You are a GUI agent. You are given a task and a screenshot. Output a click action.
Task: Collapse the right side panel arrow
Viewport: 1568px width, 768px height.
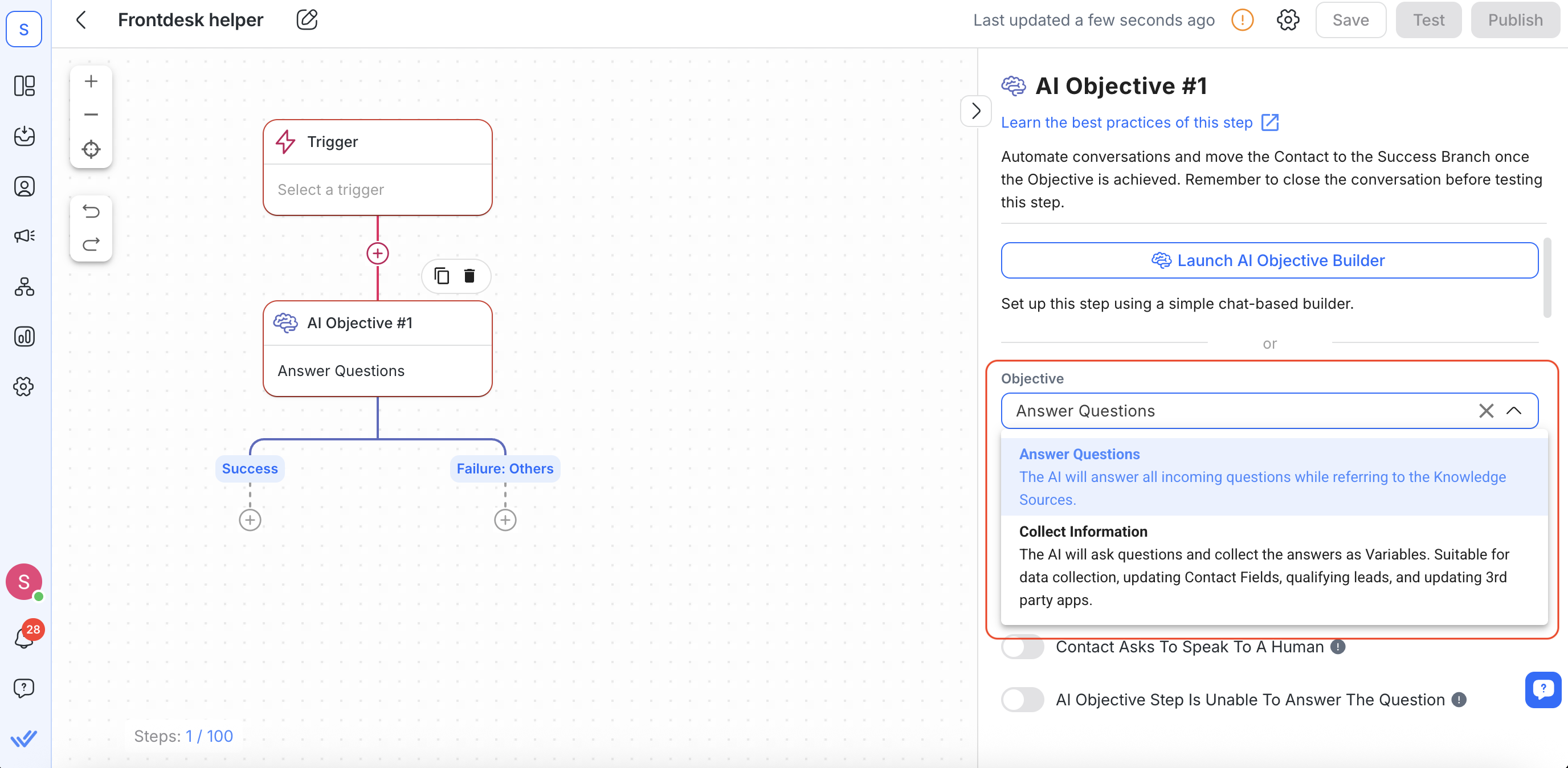[x=975, y=111]
